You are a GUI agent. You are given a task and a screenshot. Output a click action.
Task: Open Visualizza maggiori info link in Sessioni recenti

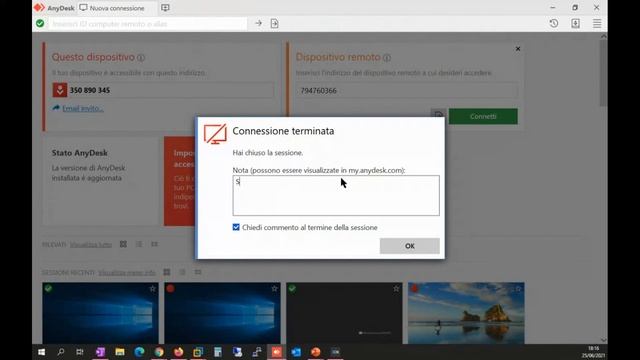coord(127,272)
